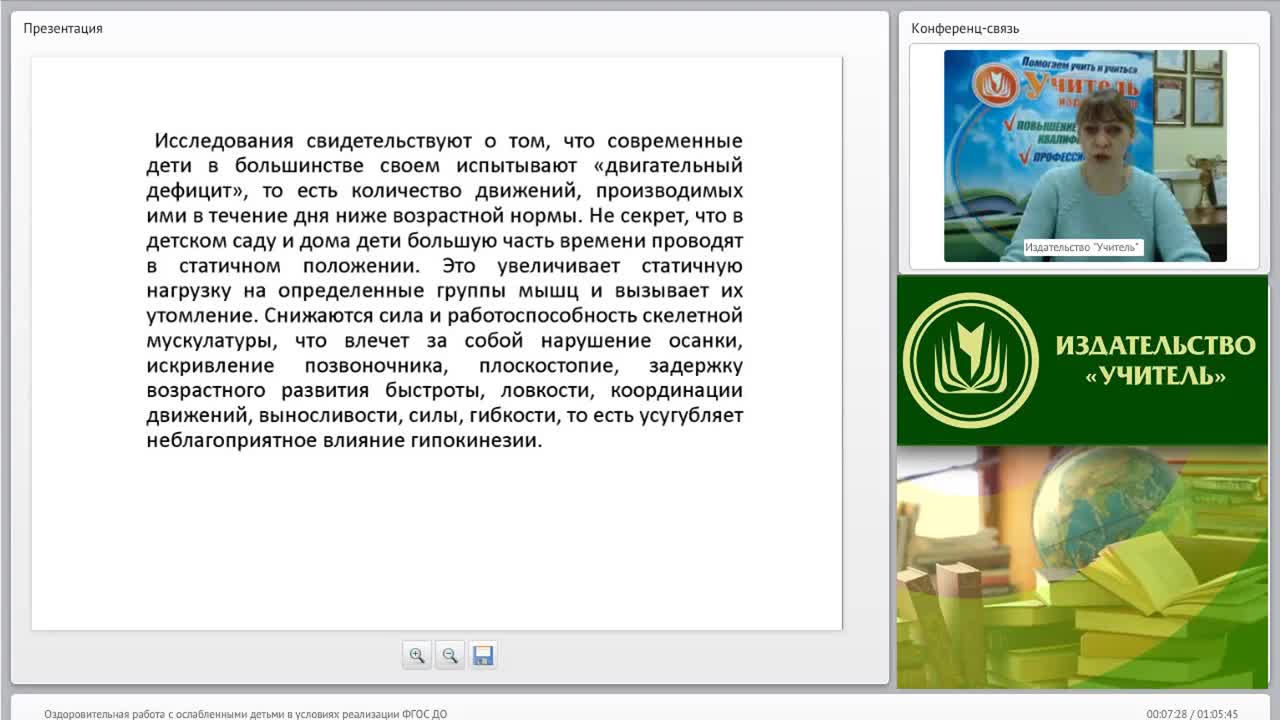The image size is (1280, 720).
Task: Click the elapsed time 00:07:28 / 01:05:45
Action: [x=1192, y=714]
